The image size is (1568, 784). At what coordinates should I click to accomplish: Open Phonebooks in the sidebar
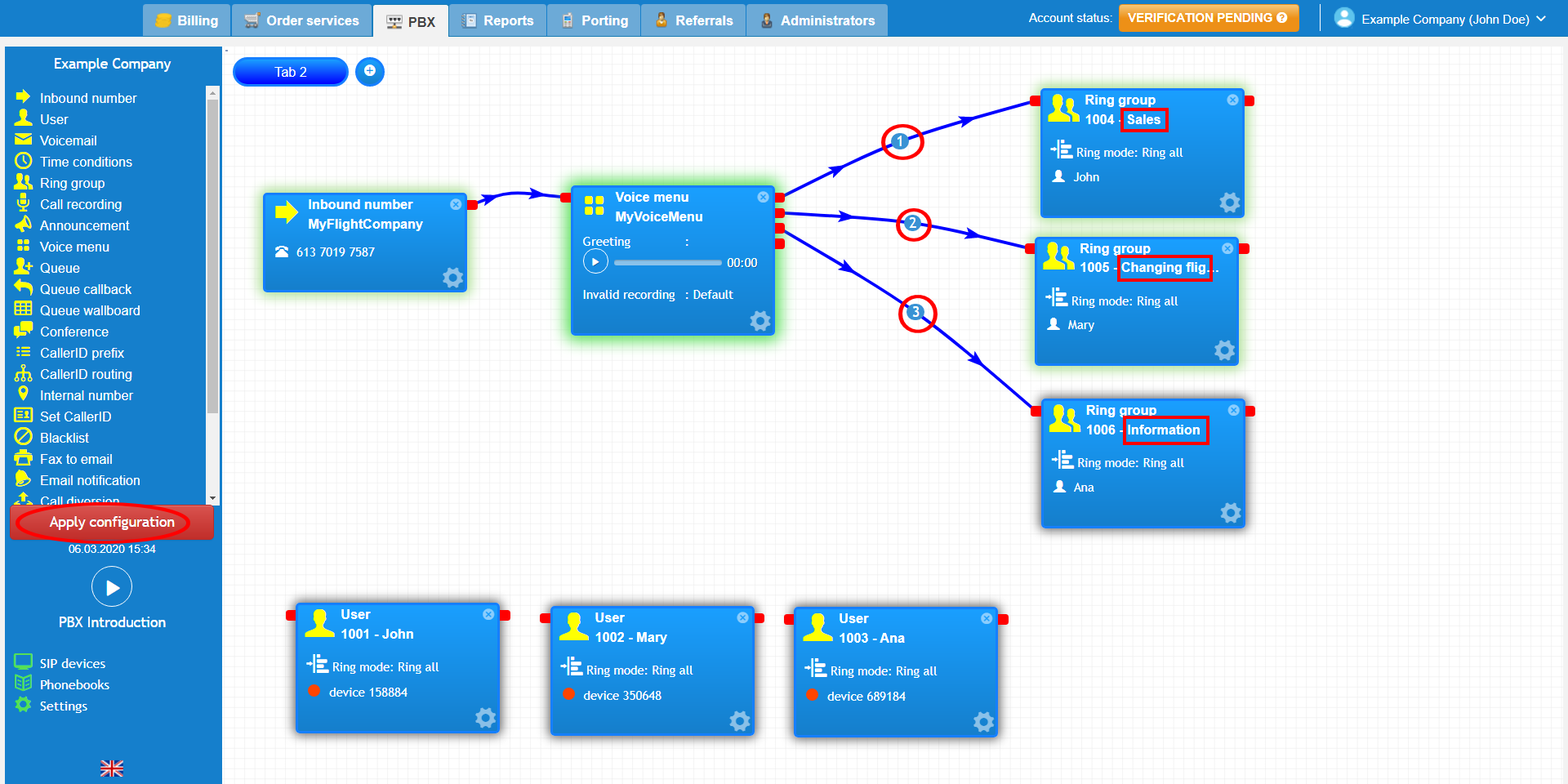(x=62, y=684)
